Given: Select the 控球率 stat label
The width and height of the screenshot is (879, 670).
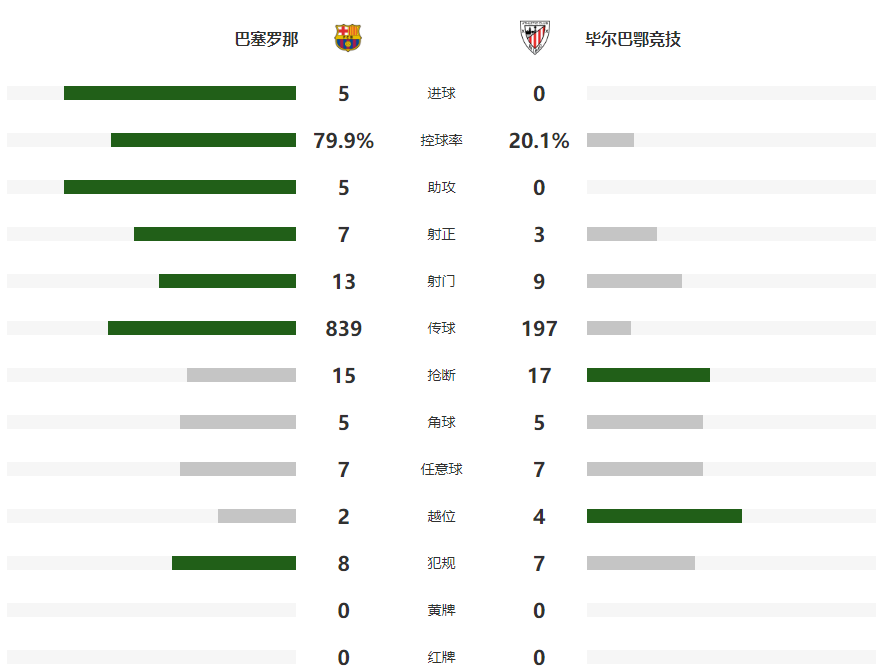Looking at the screenshot, I should pos(441,140).
